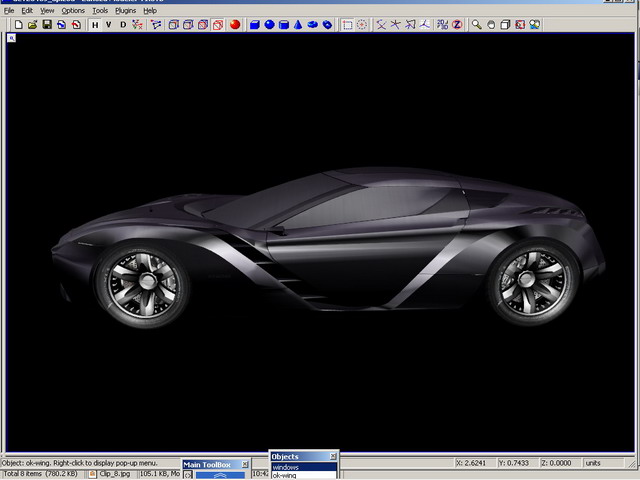This screenshot has height=480, width=640.
Task: Select the blue cone primitive tool
Action: click(298, 24)
